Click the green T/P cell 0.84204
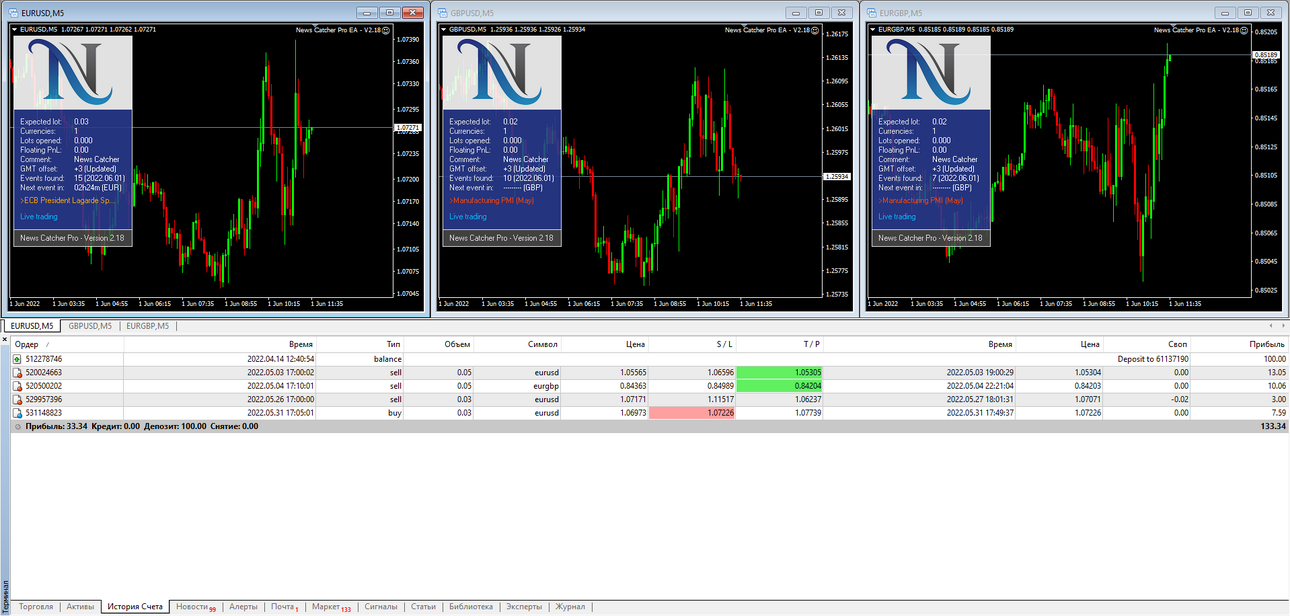Viewport: 1290px width, 616px height. coord(779,385)
